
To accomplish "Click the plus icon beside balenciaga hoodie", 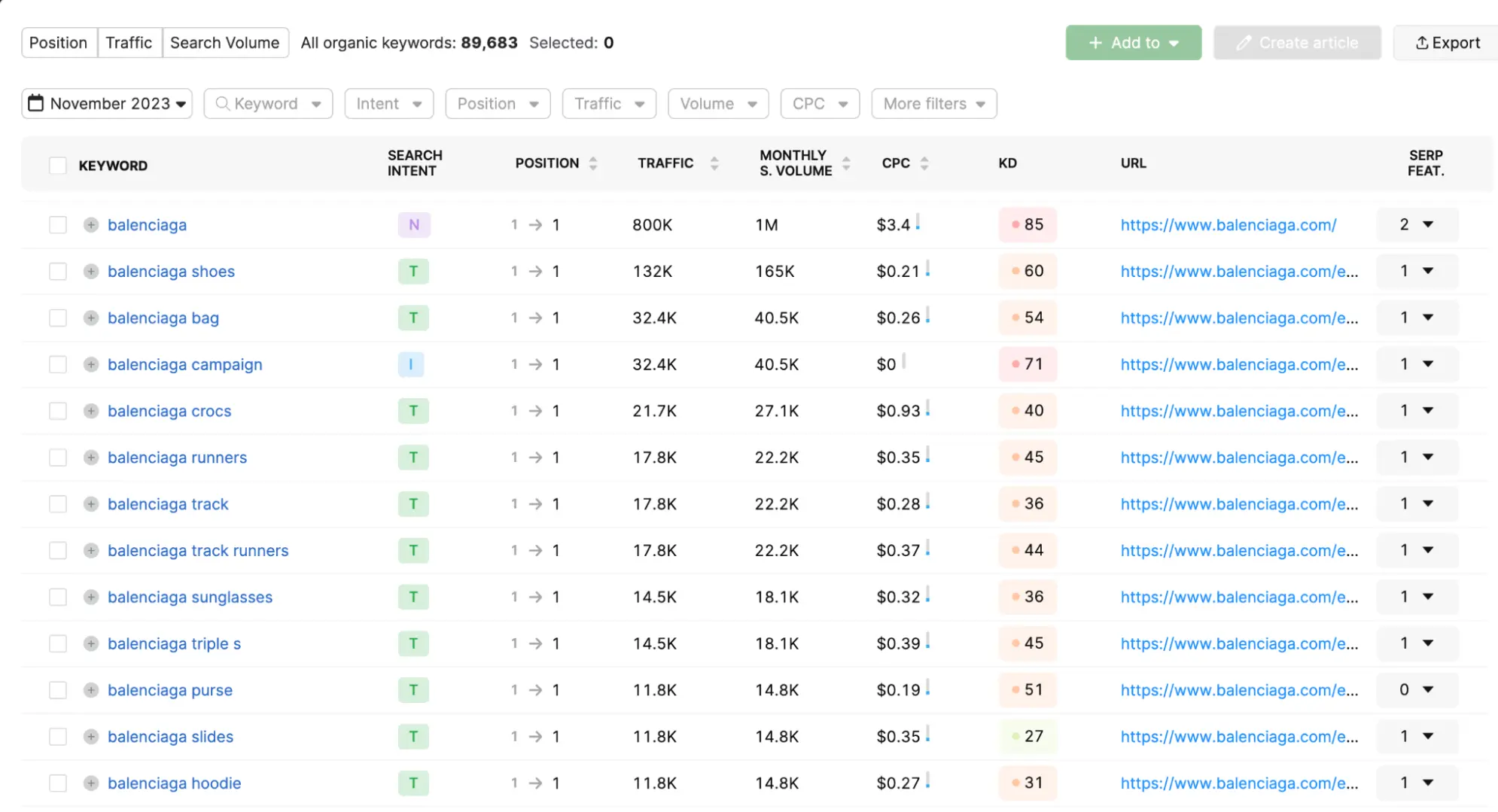I will click(x=91, y=783).
